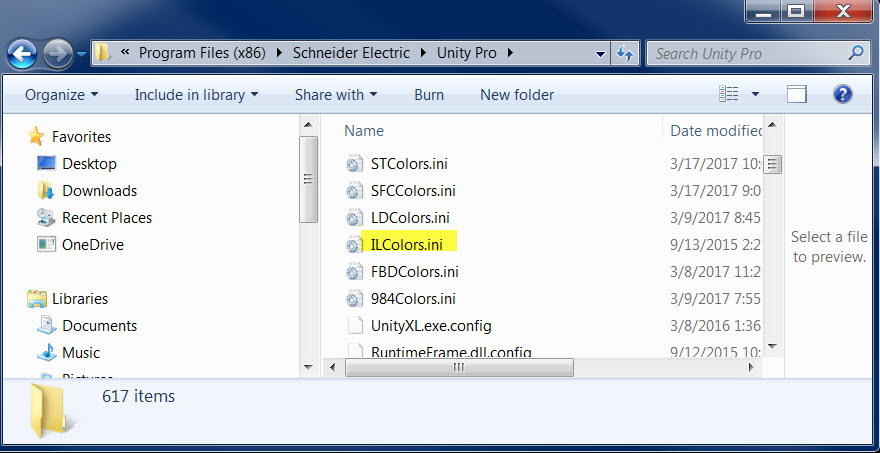Viewport: 880px width, 453px height.
Task: Expand arrow after Program Files (x86)
Action: (279, 53)
